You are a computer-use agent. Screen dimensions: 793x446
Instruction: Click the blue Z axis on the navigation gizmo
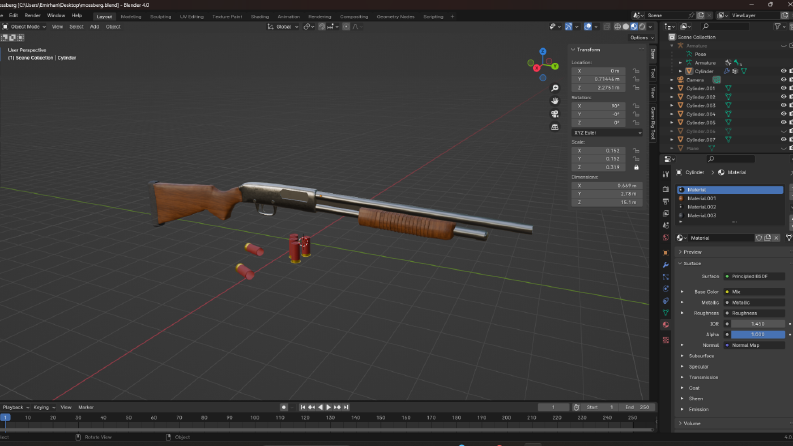coord(543,52)
